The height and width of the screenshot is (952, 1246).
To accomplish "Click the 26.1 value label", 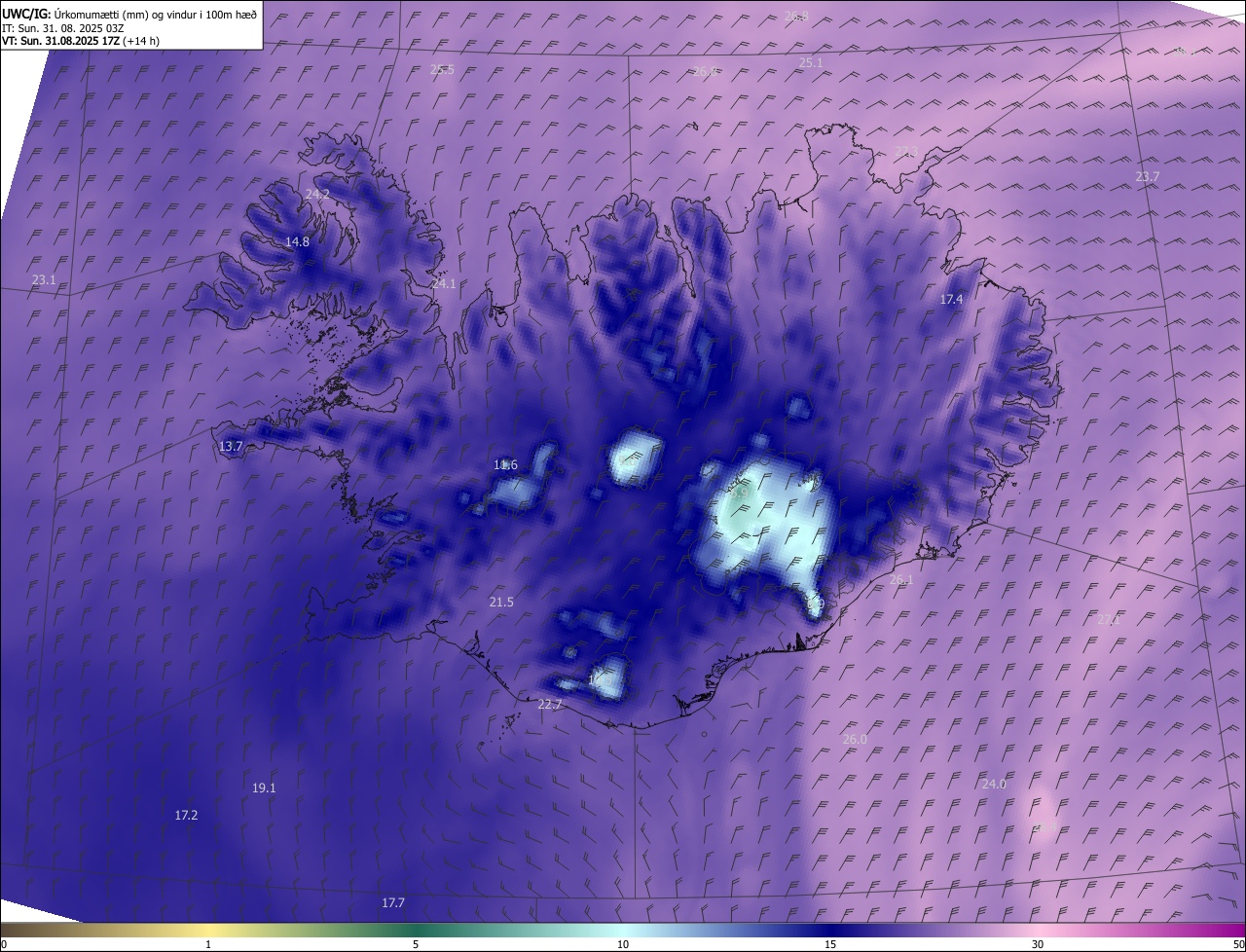I will [x=901, y=579].
